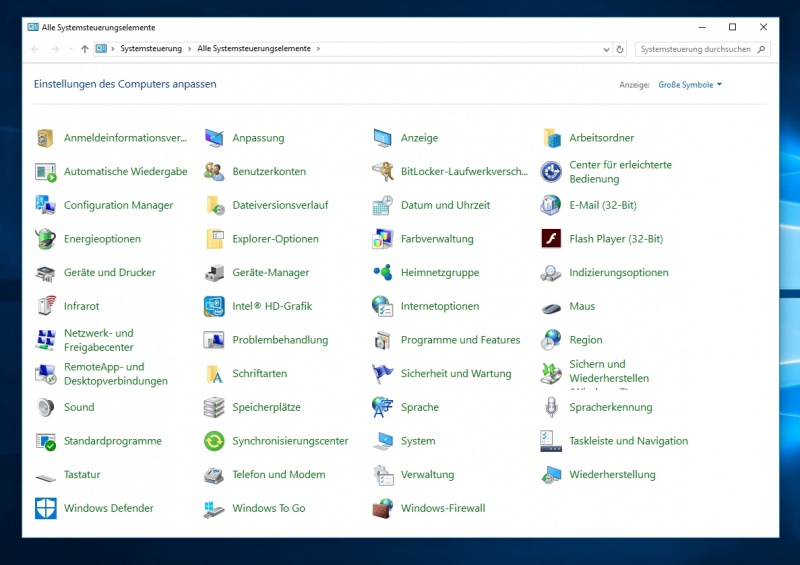Click the E-Mail (32-Bit) icon
Screen dimensions: 800x565
551,205
